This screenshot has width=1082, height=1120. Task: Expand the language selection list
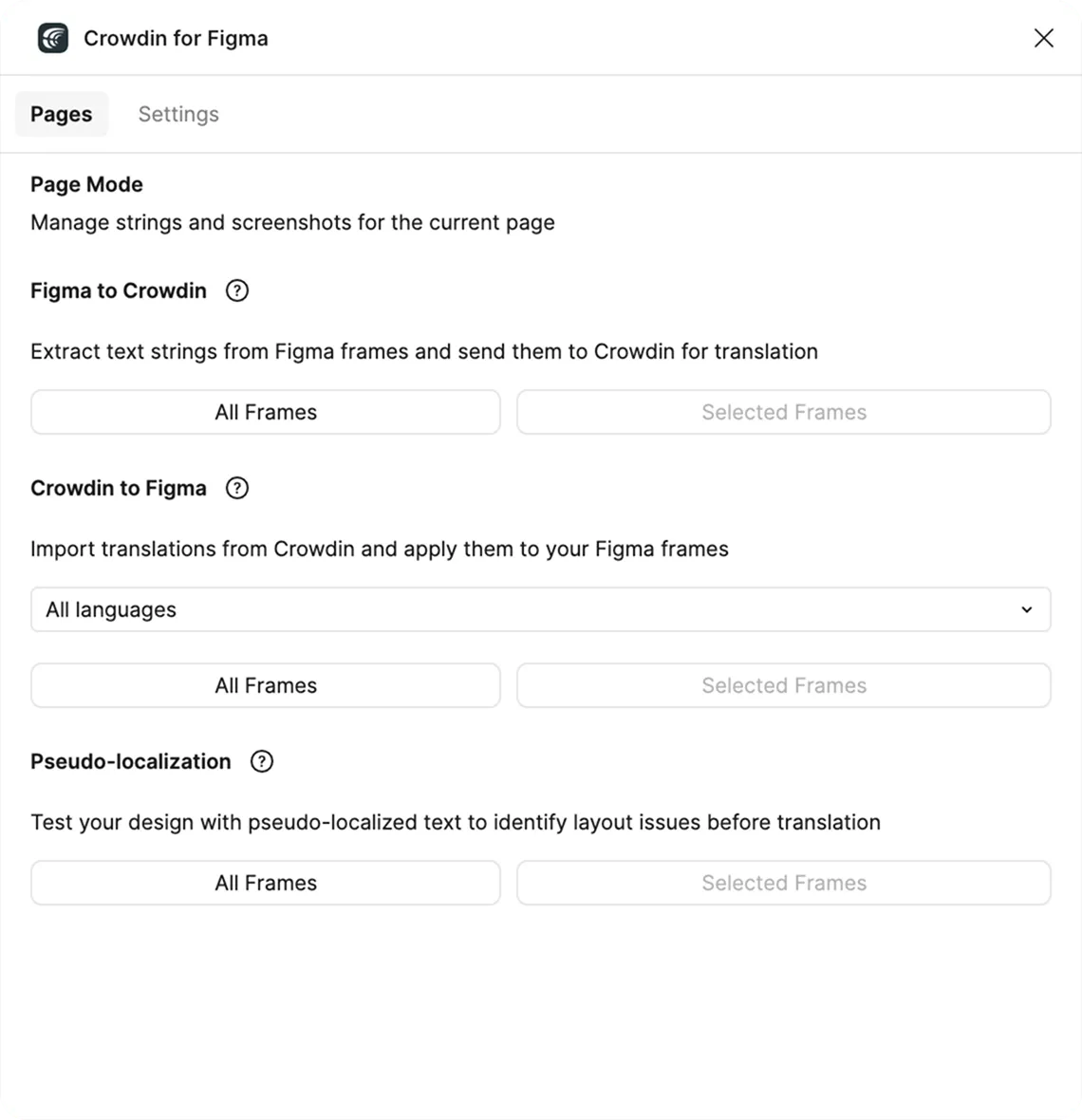[540, 609]
